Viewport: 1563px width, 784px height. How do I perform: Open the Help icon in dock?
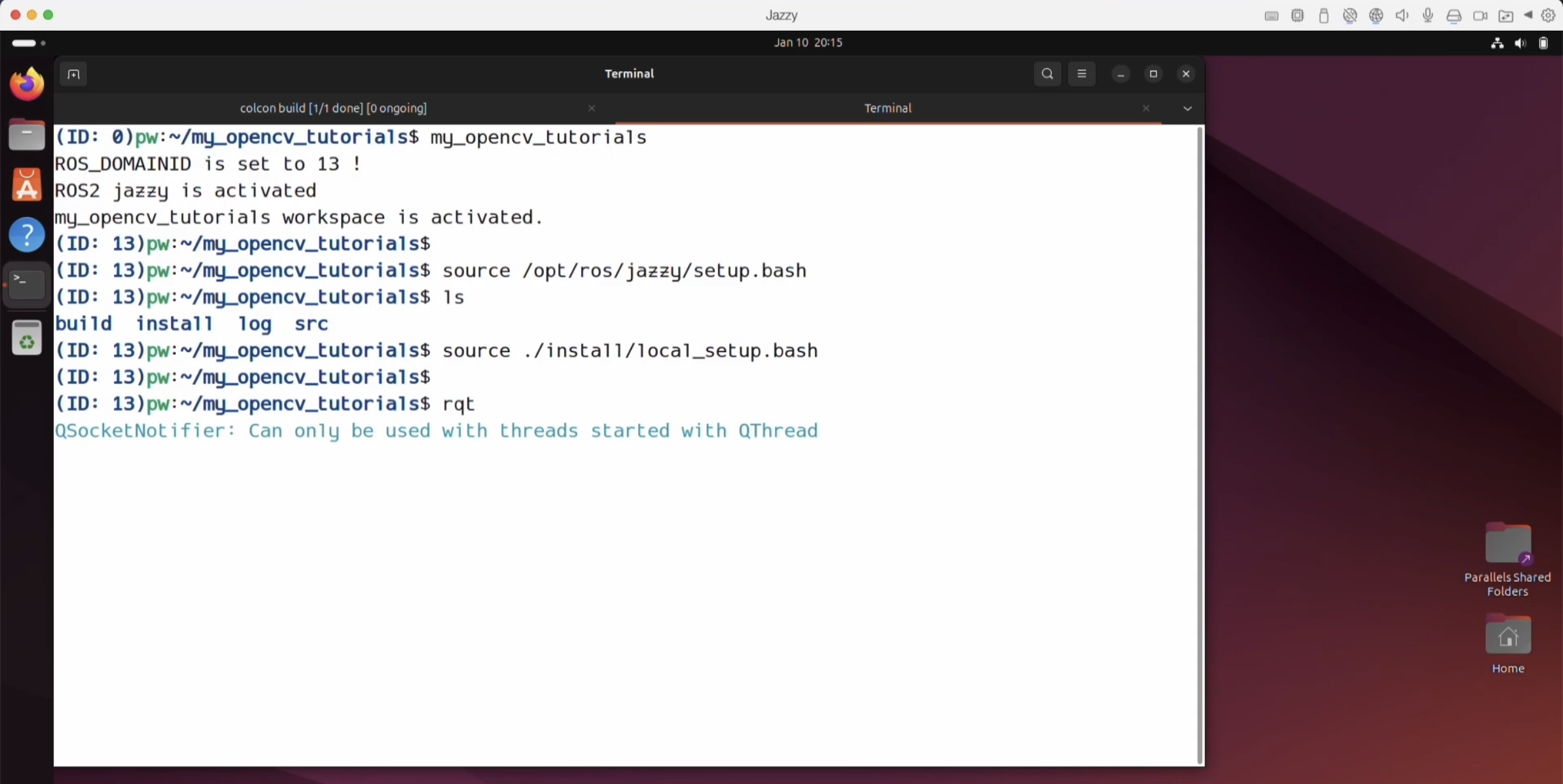click(x=27, y=234)
